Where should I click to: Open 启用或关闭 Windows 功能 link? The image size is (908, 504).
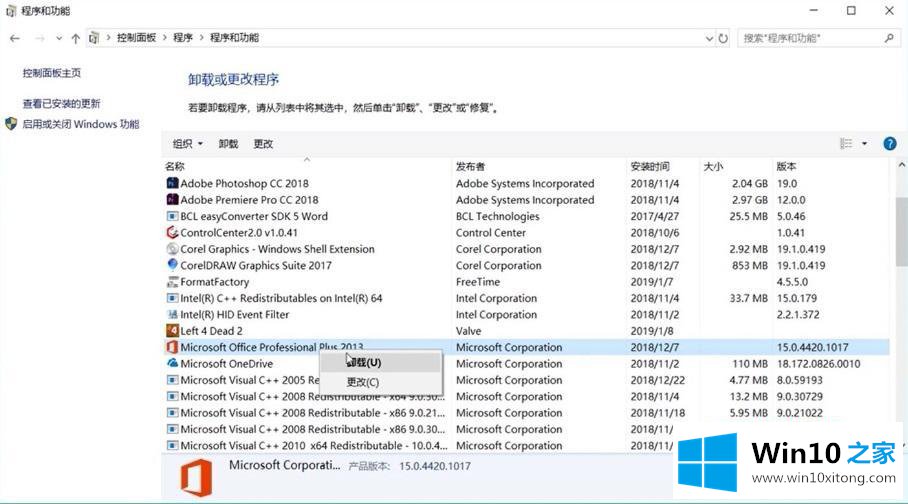click(80, 124)
